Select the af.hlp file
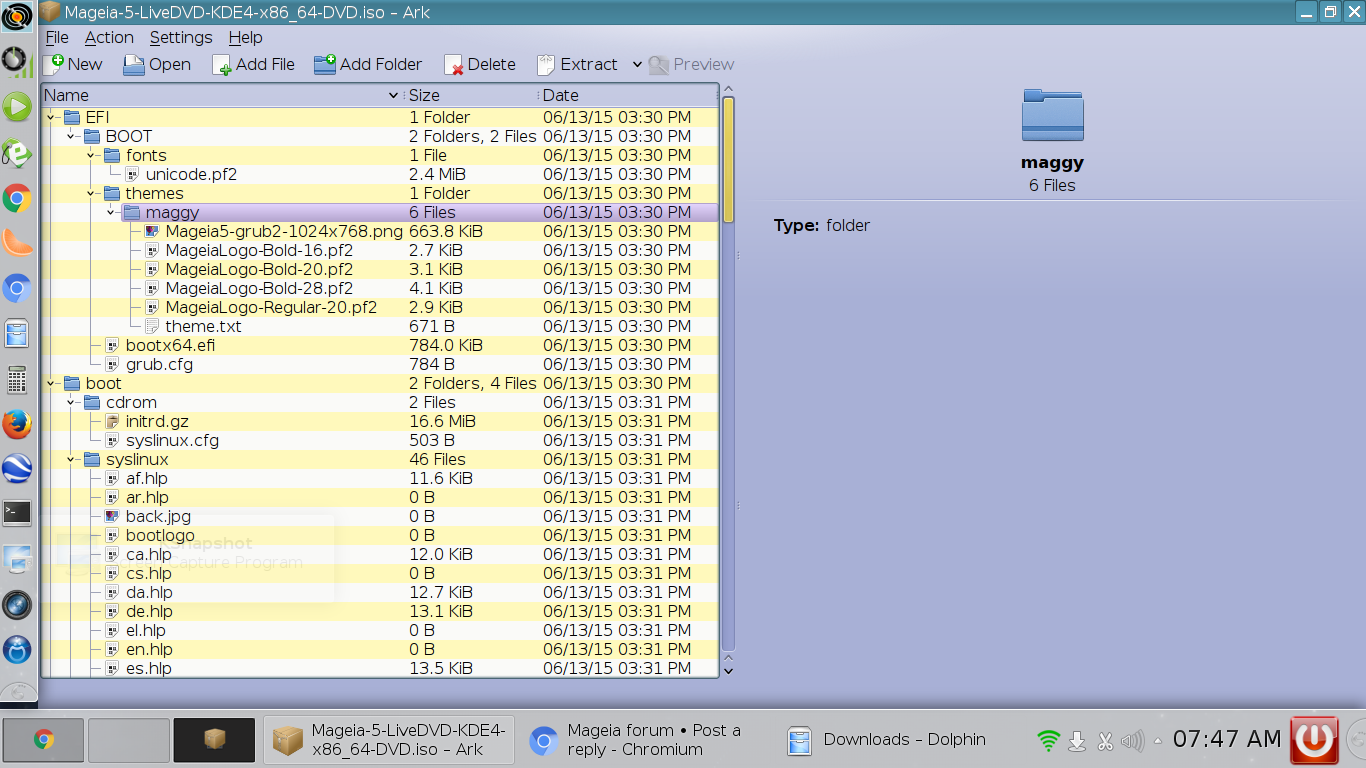Viewport: 1366px width, 768px height. pyautogui.click(x=147, y=478)
